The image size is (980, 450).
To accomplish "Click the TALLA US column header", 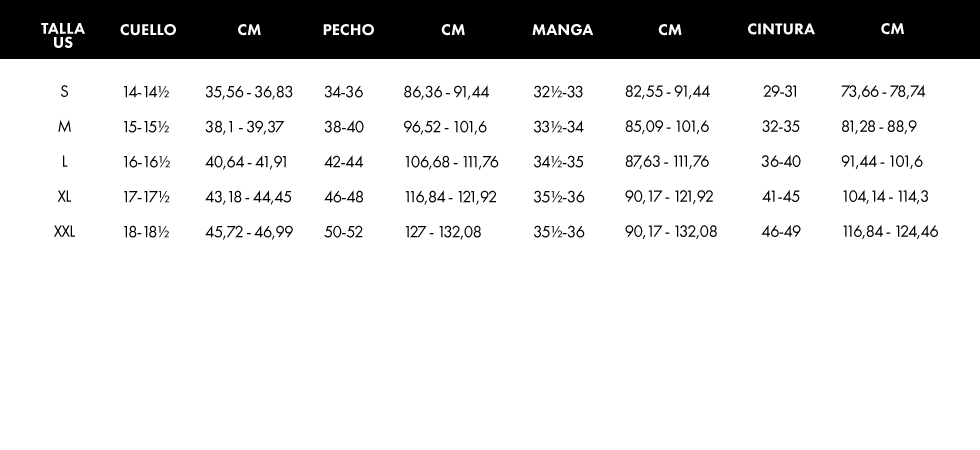I will point(63,35).
